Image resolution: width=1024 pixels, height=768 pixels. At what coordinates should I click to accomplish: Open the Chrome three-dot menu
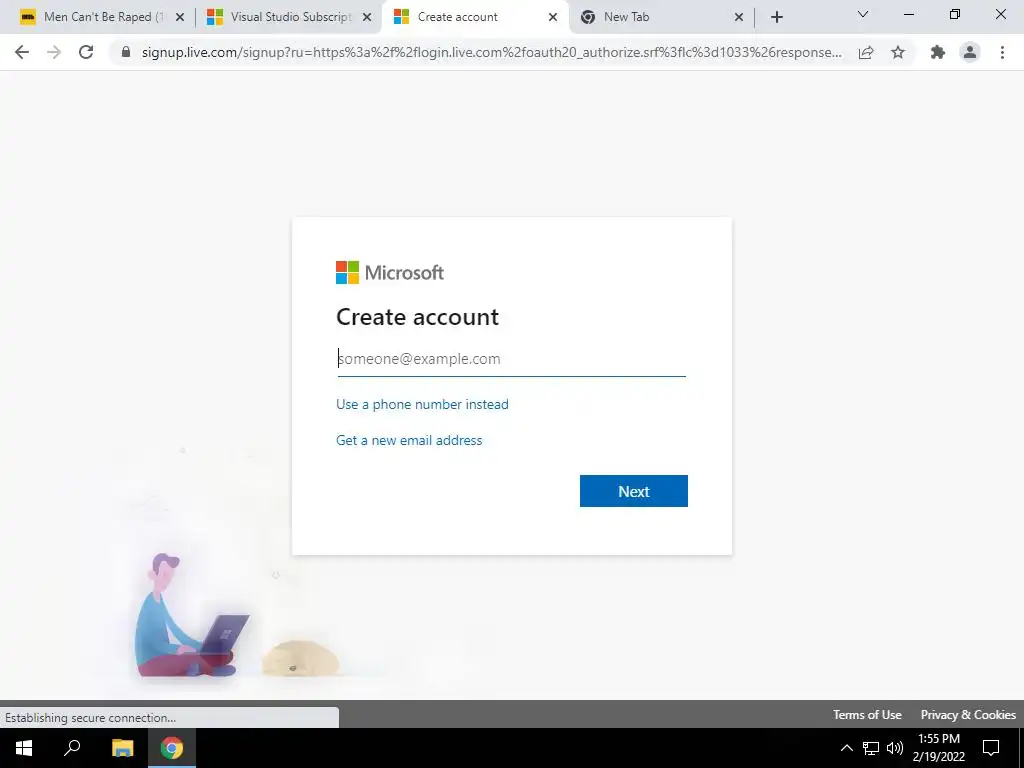tap(1002, 52)
